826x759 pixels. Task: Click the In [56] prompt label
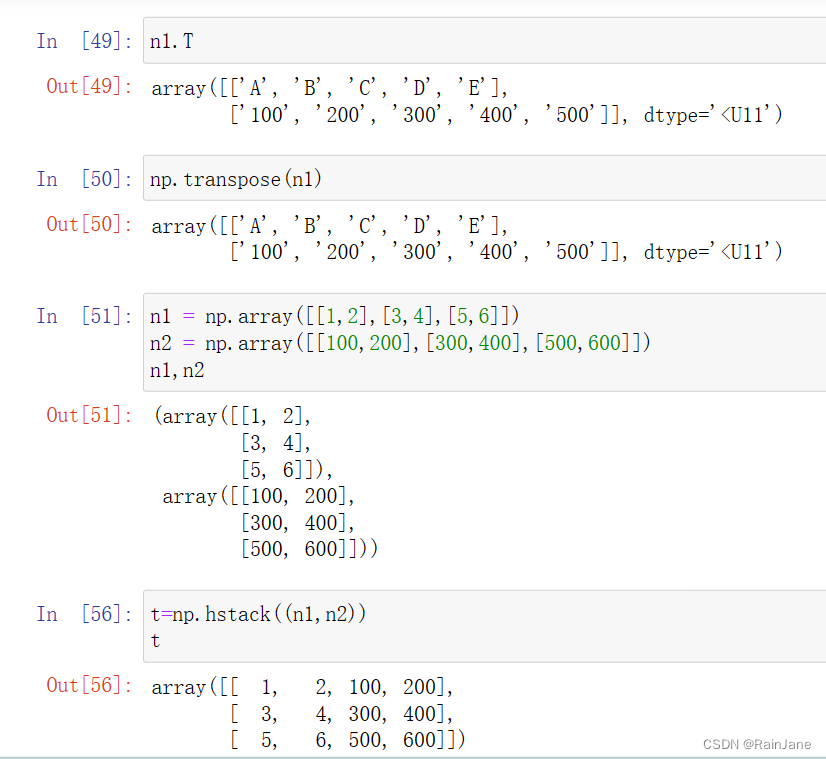pos(84,614)
